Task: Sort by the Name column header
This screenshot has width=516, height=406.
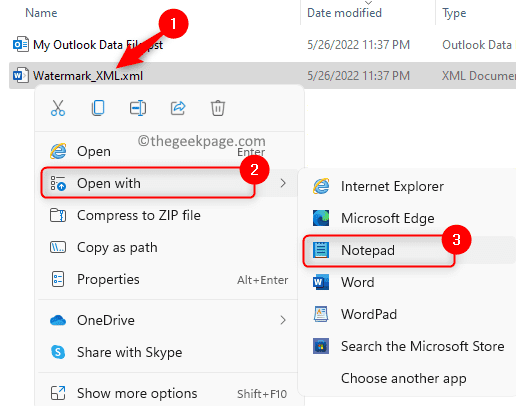Action: click(41, 13)
